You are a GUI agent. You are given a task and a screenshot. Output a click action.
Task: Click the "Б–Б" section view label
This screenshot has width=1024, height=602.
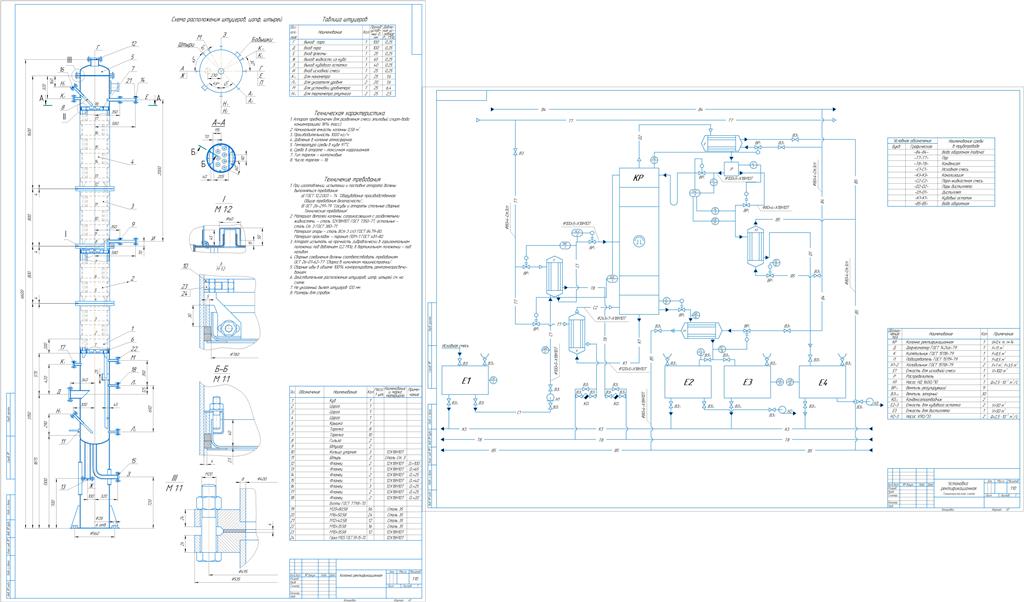221,368
